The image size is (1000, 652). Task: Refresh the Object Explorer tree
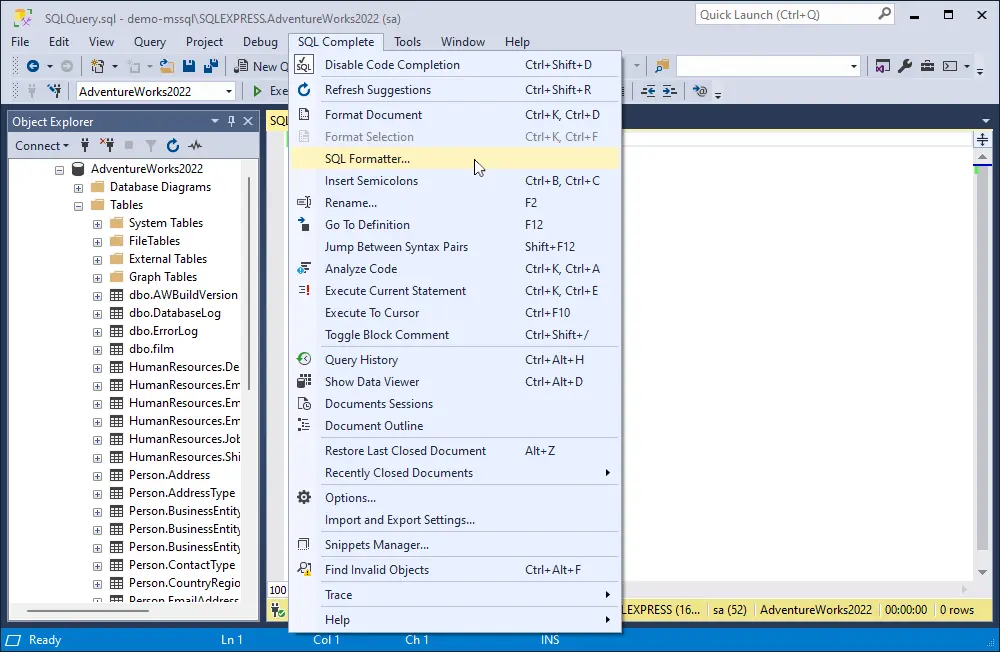pos(172,145)
